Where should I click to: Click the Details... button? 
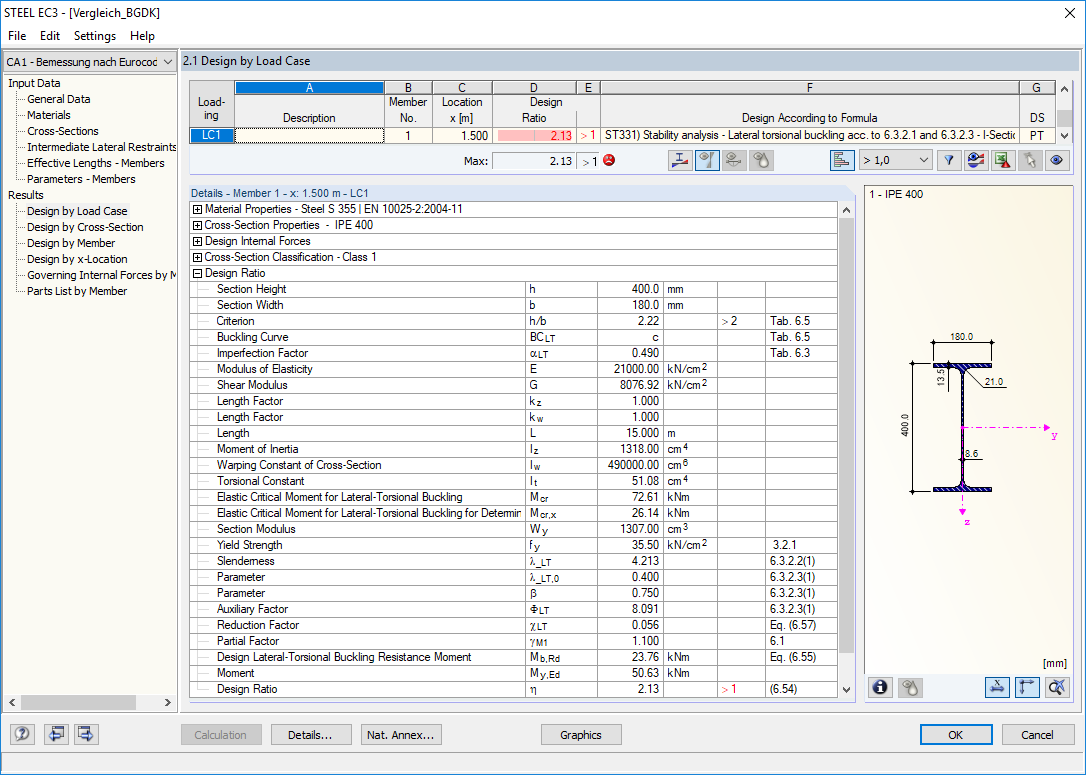[310, 735]
